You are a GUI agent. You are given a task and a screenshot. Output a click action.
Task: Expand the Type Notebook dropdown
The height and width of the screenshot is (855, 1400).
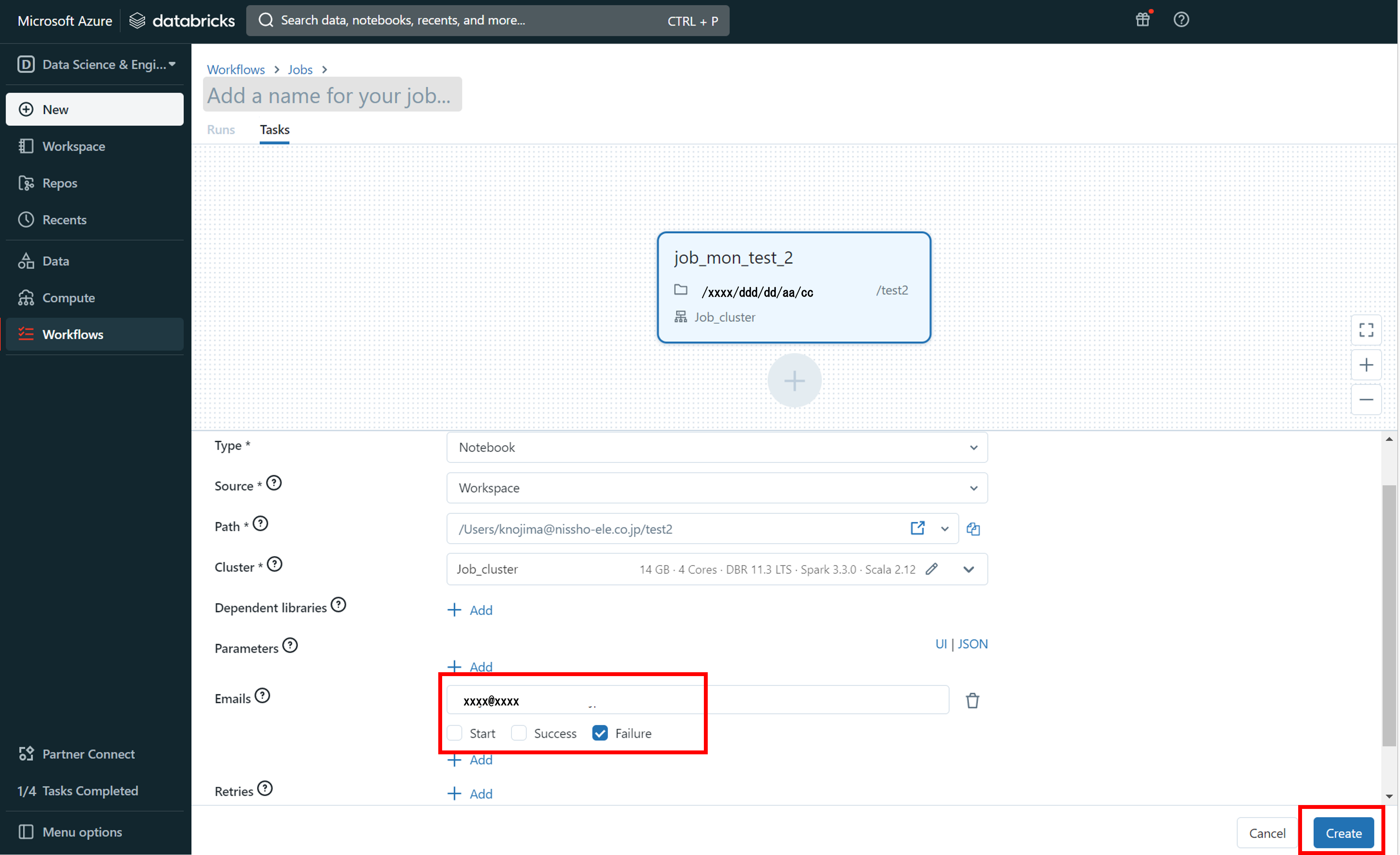717,447
